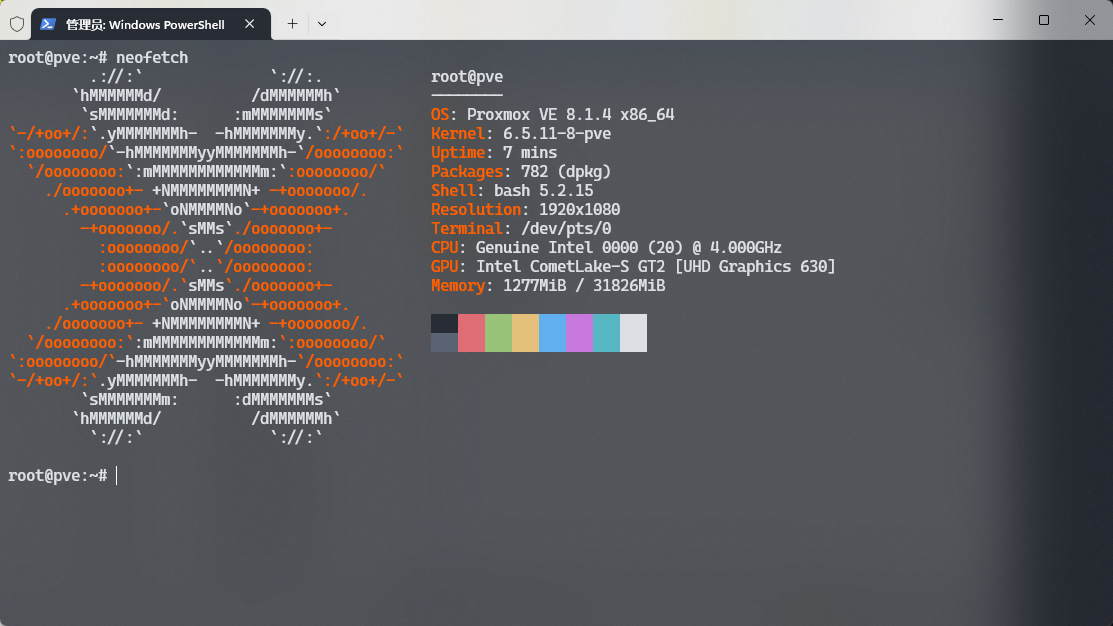Maximize the terminal window

(1043, 20)
